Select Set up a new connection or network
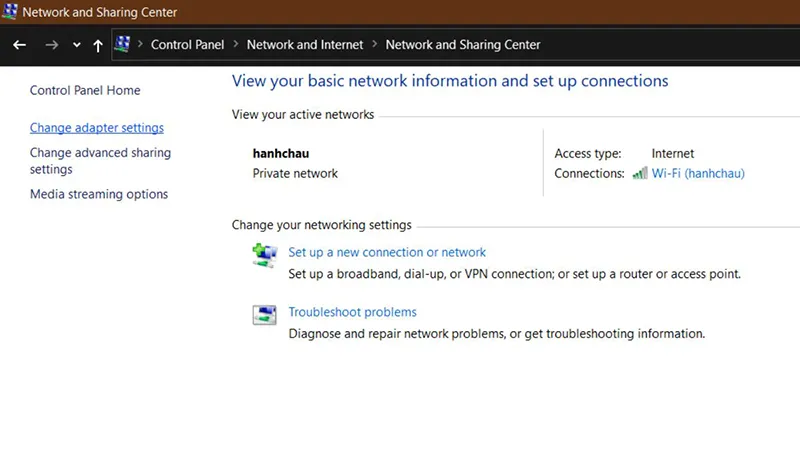Image resolution: width=800 pixels, height=450 pixels. coord(387,252)
